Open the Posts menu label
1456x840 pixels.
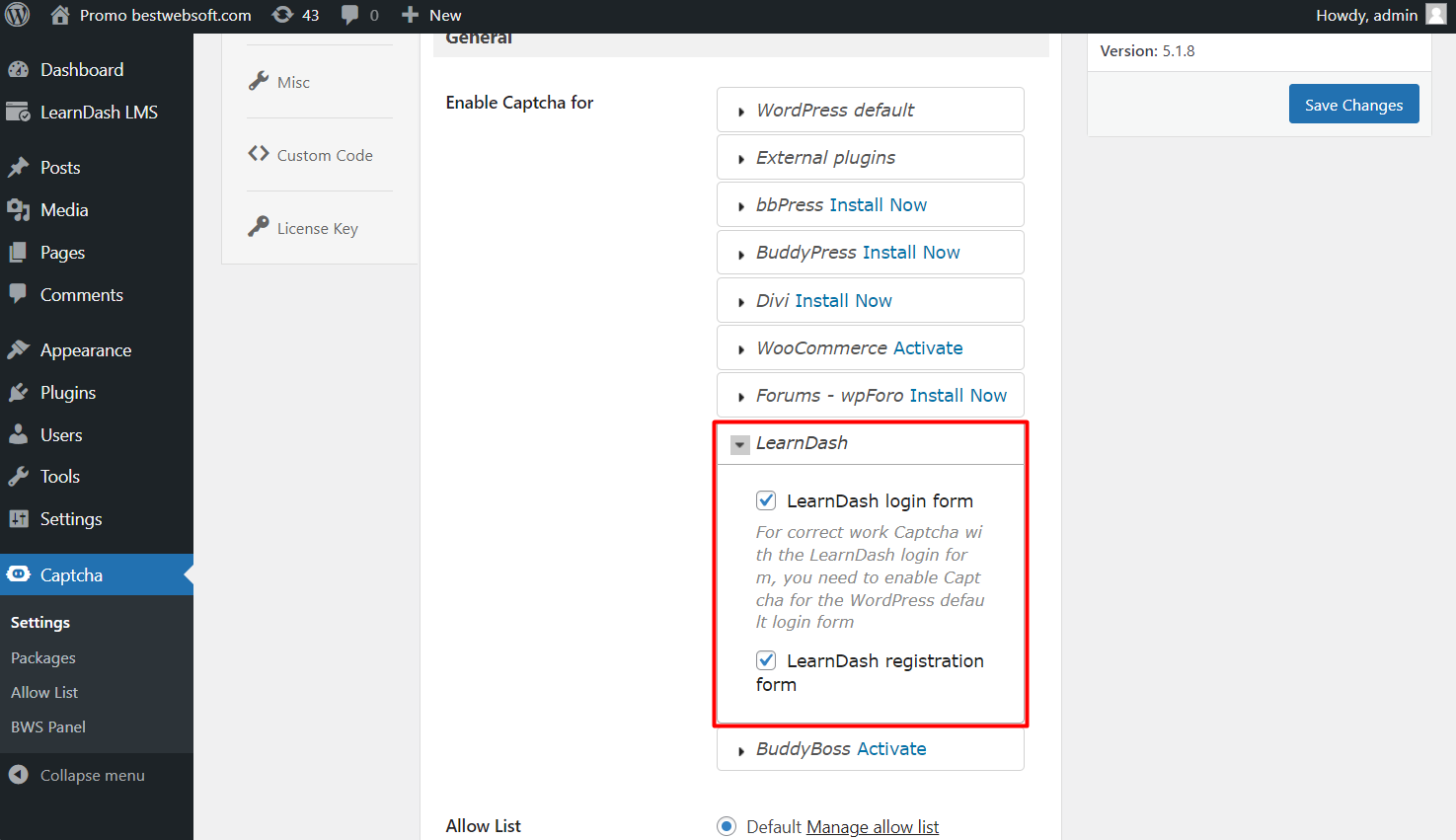point(60,168)
